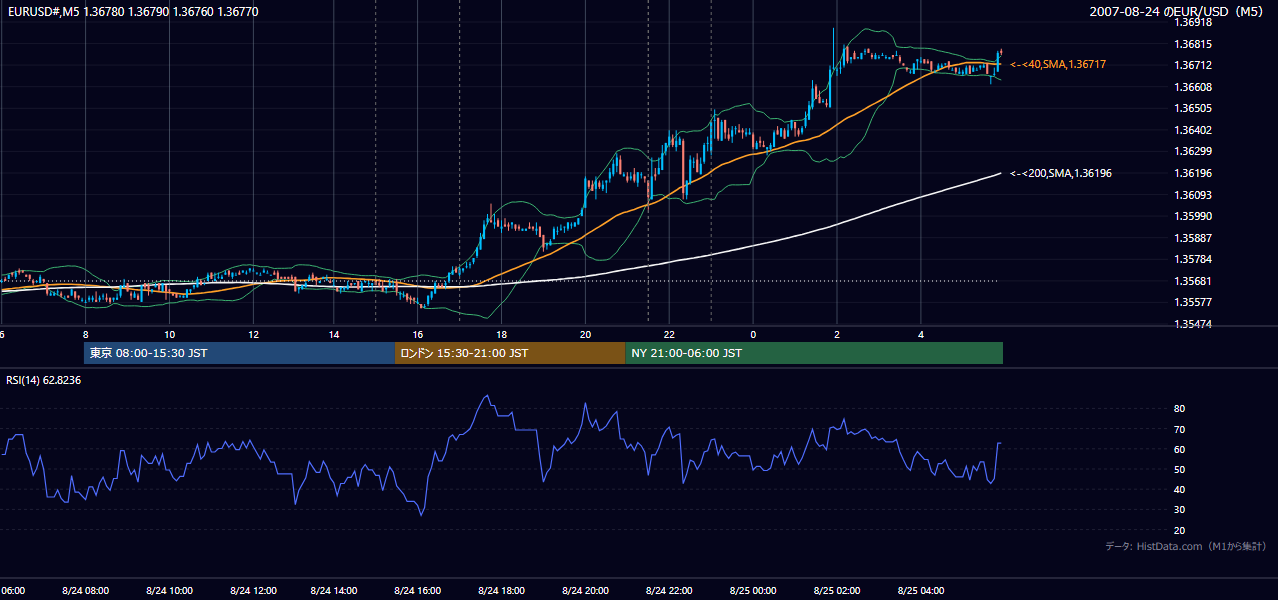Click price axis value 1.36815

[x=1193, y=44]
